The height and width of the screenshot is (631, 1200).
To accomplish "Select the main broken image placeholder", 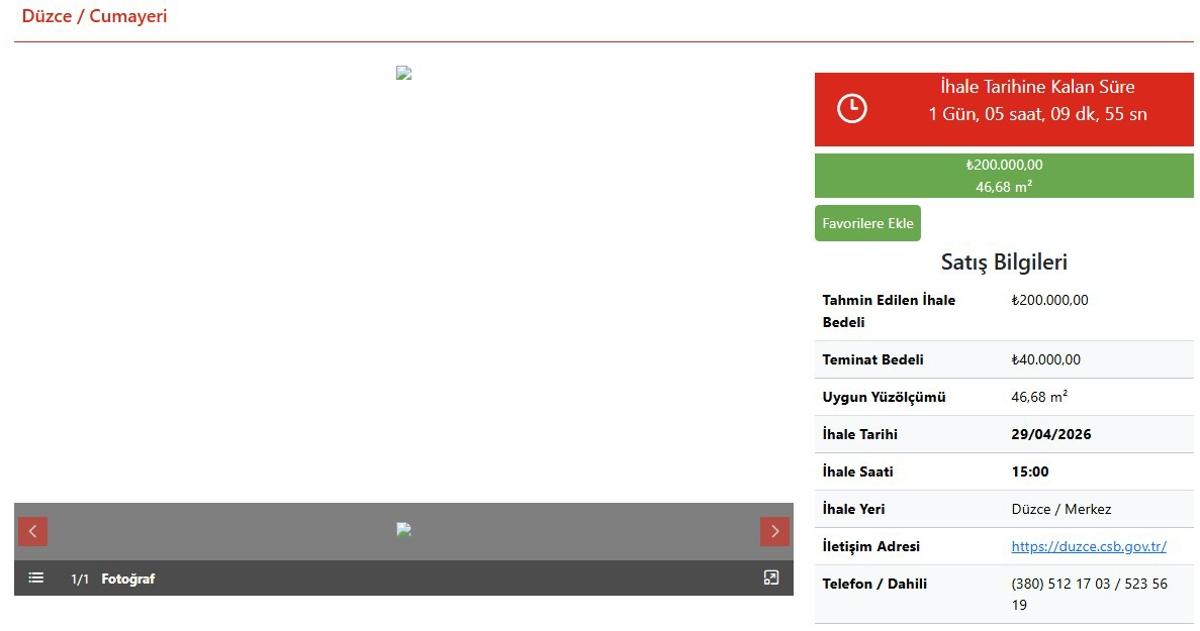I will 404,73.
